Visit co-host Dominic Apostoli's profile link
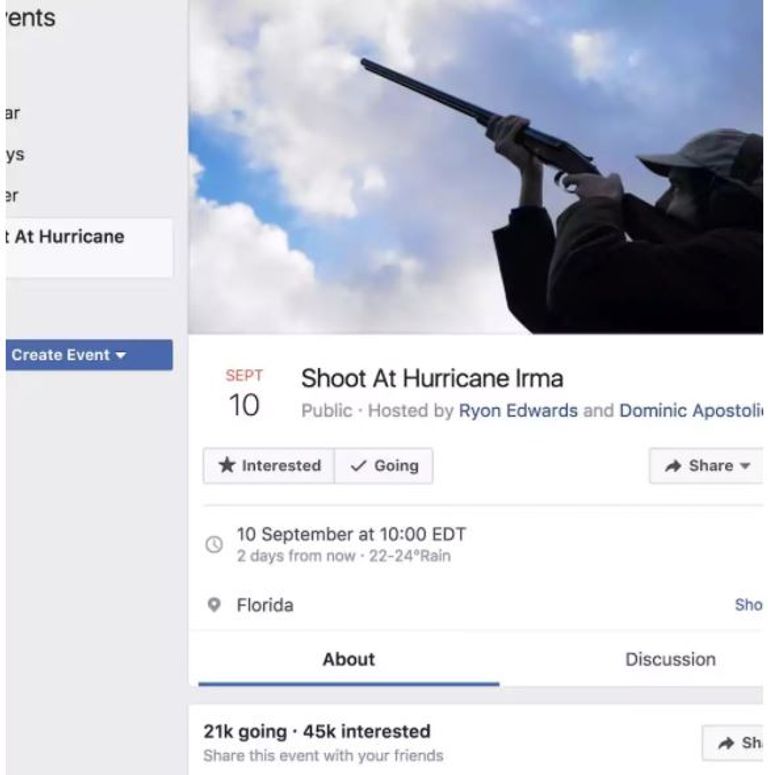This screenshot has height=775, width=768. pos(691,411)
